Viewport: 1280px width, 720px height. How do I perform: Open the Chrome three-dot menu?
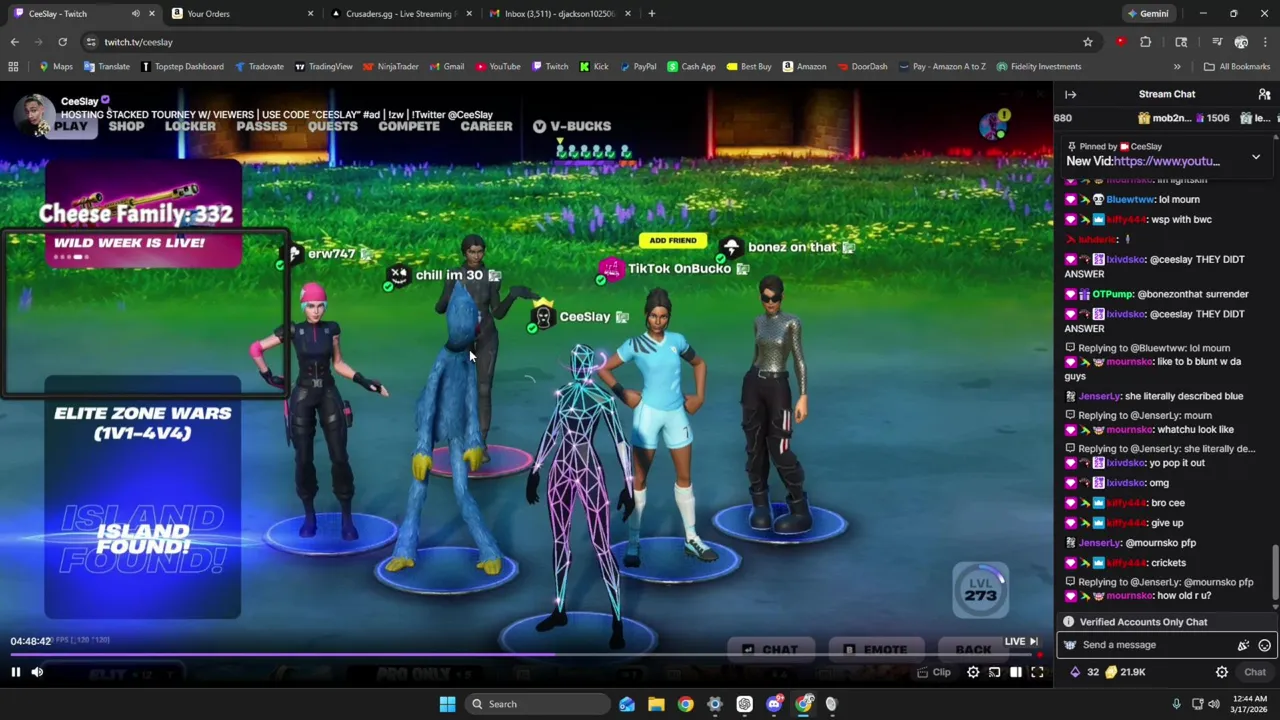tap(1264, 42)
